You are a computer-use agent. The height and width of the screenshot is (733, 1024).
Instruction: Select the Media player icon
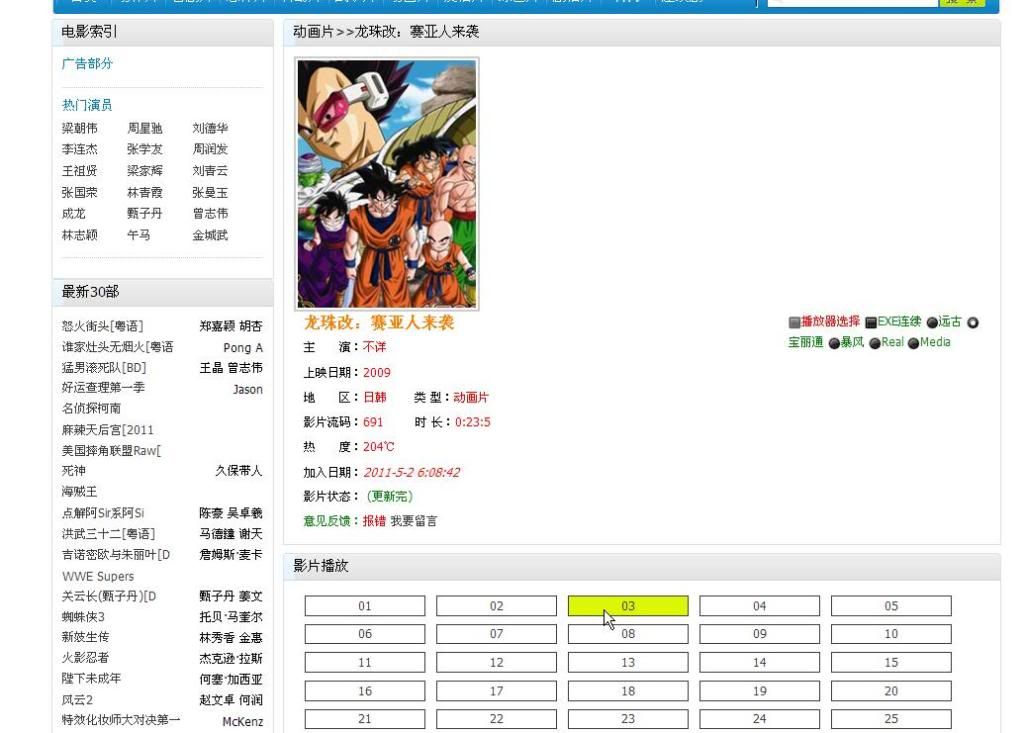pos(913,343)
